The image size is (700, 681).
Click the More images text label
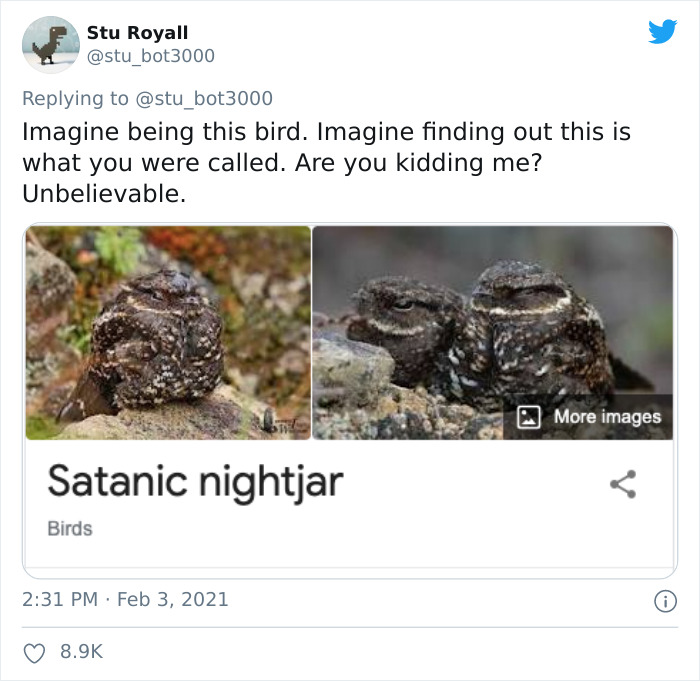(607, 416)
